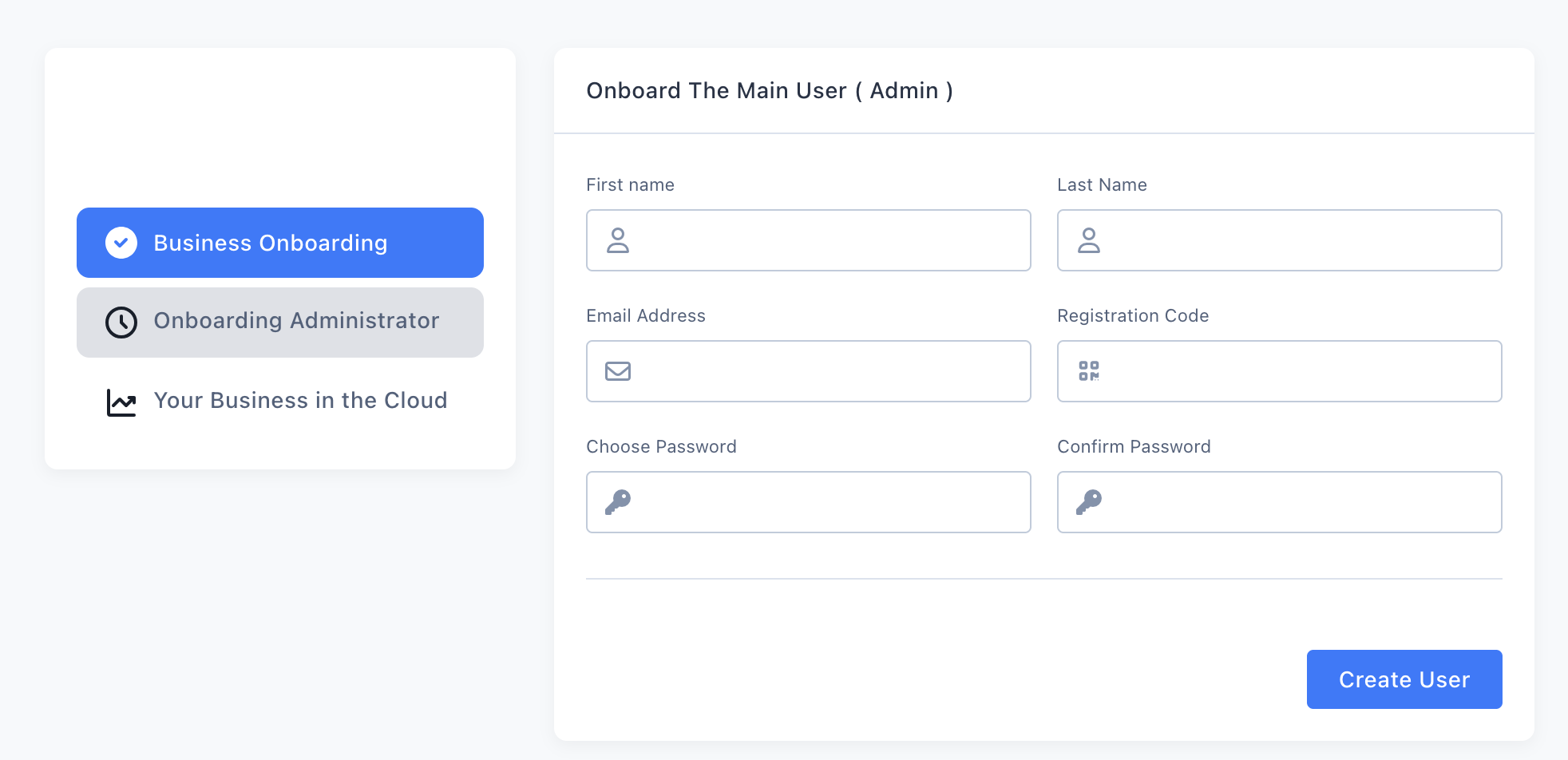Click the key icon in Choose Password field
The image size is (1568, 760).
point(618,501)
